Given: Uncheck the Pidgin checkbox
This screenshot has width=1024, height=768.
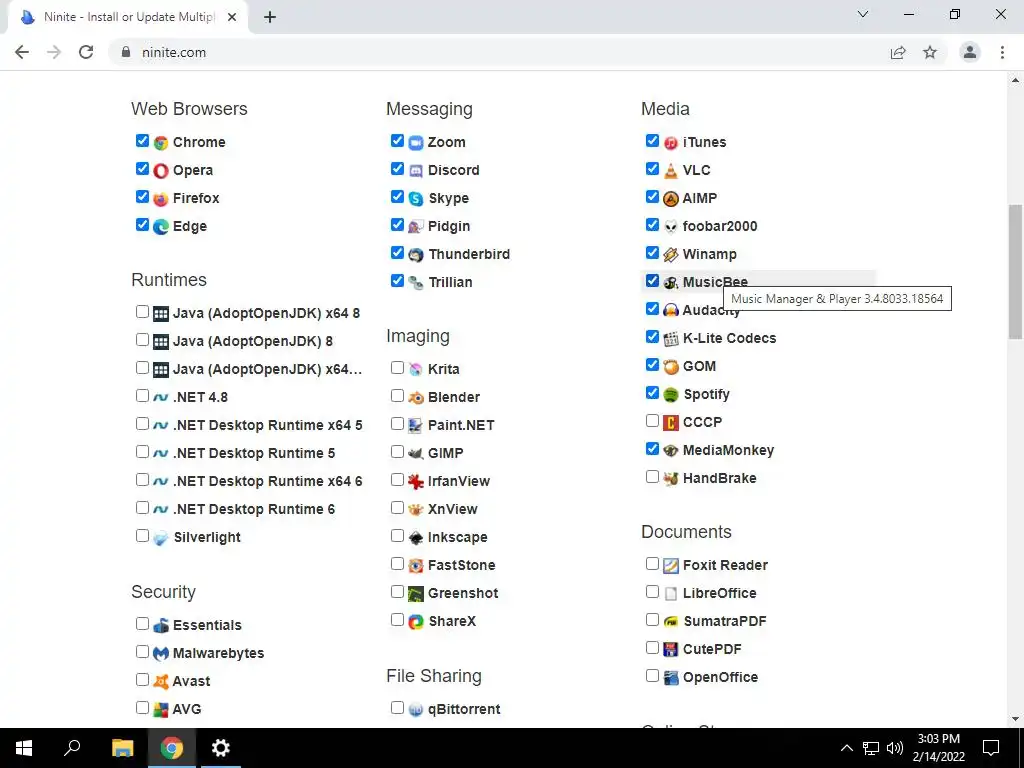Looking at the screenshot, I should (x=397, y=225).
